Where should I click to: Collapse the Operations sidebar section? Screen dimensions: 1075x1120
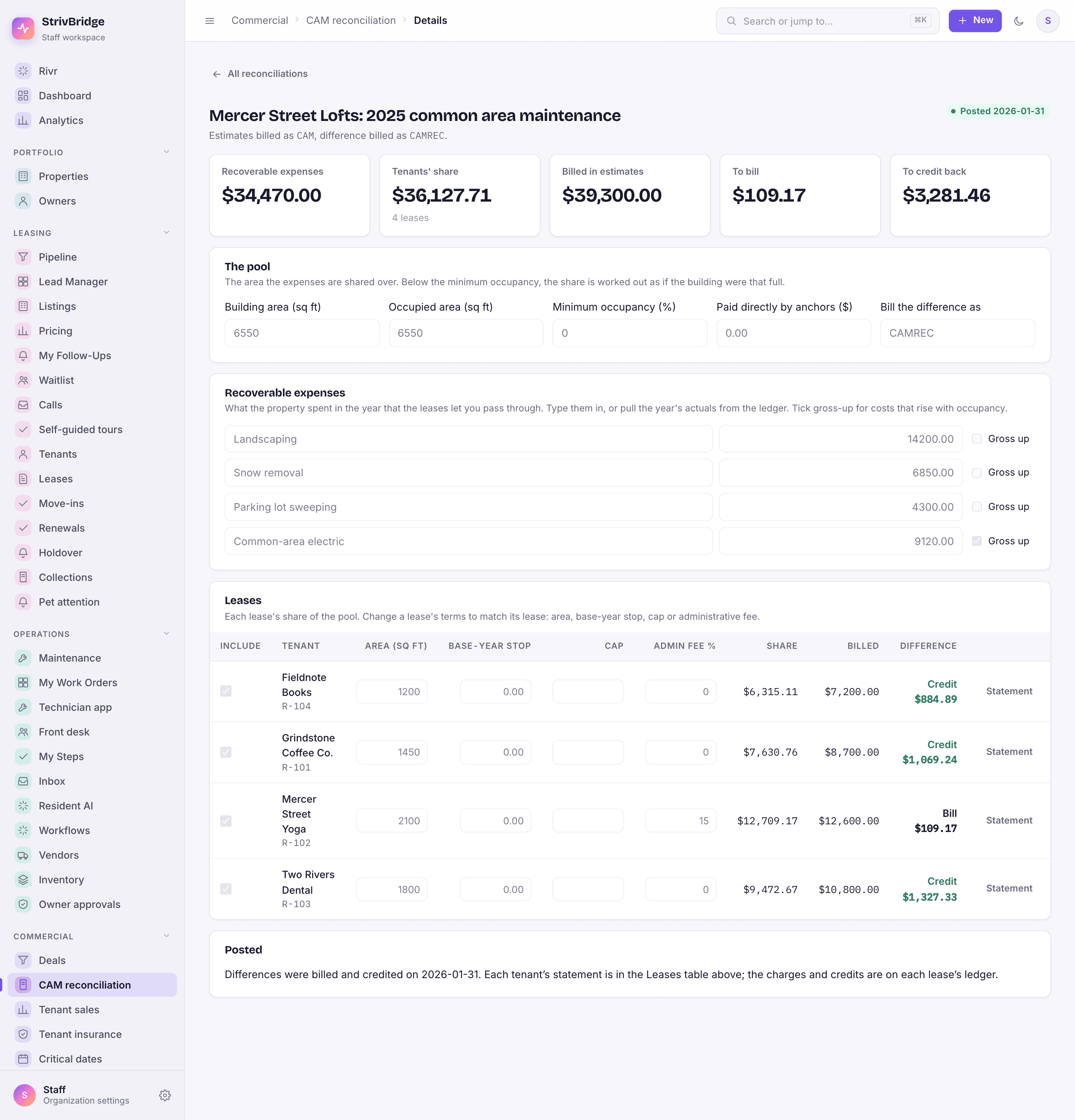tap(166, 634)
